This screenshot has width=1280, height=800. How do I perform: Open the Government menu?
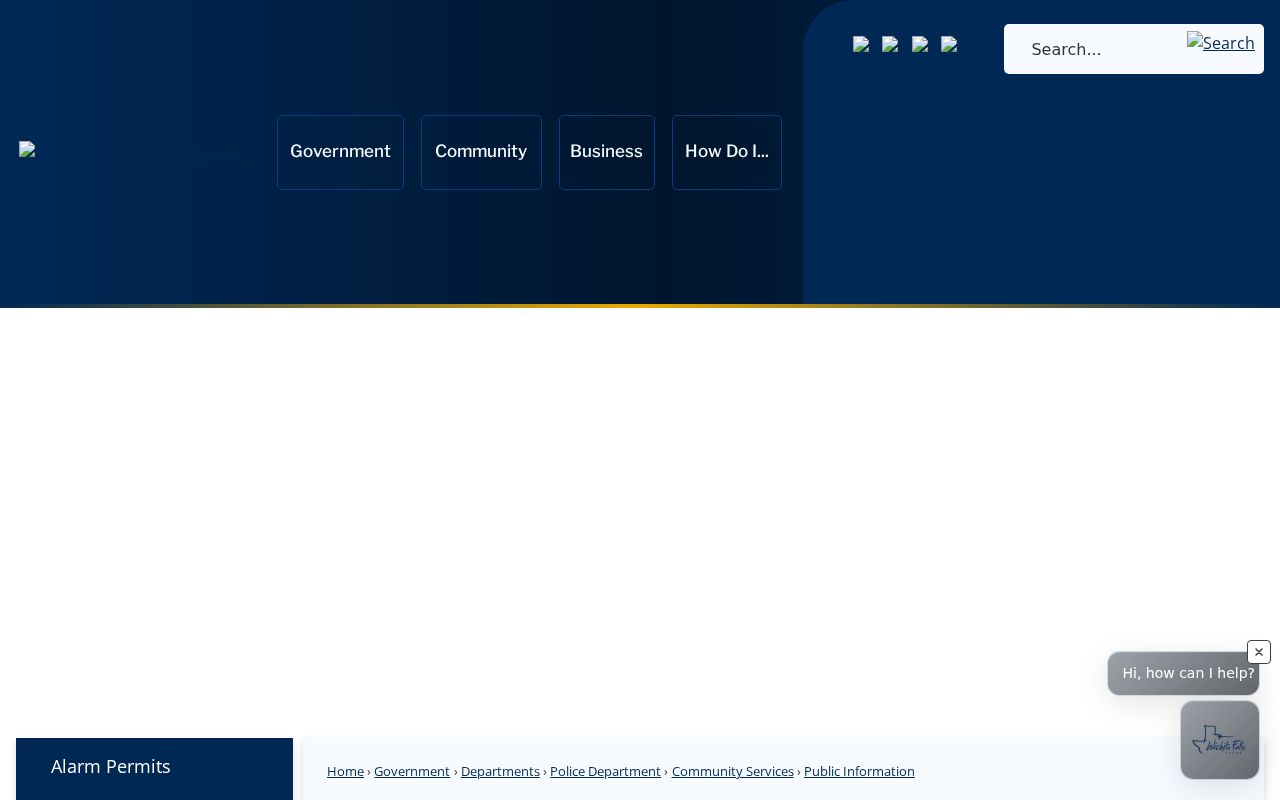click(340, 152)
